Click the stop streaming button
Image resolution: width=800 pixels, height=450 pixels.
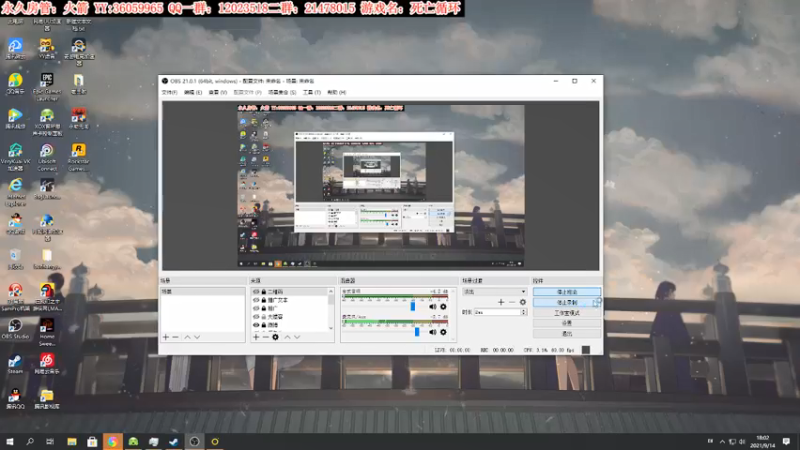567,292
